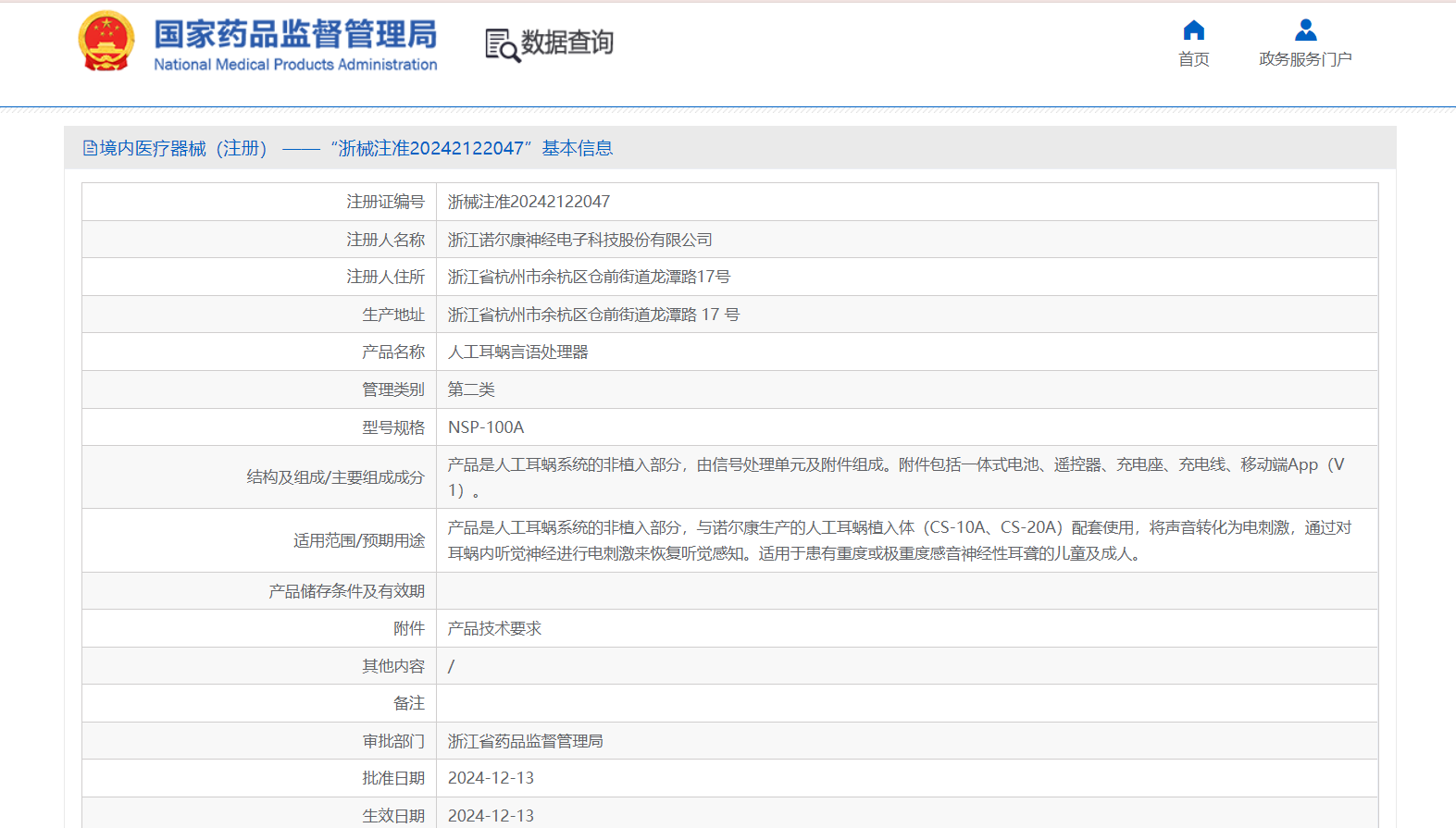Click the 注册人住所 address value
This screenshot has width=1456, height=828.
(589, 277)
